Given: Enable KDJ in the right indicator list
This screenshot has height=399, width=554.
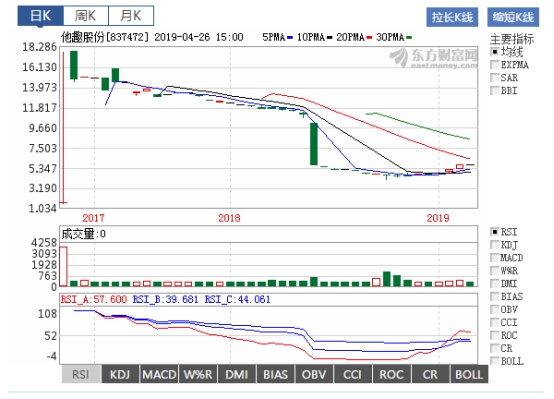Looking at the screenshot, I should [x=495, y=245].
